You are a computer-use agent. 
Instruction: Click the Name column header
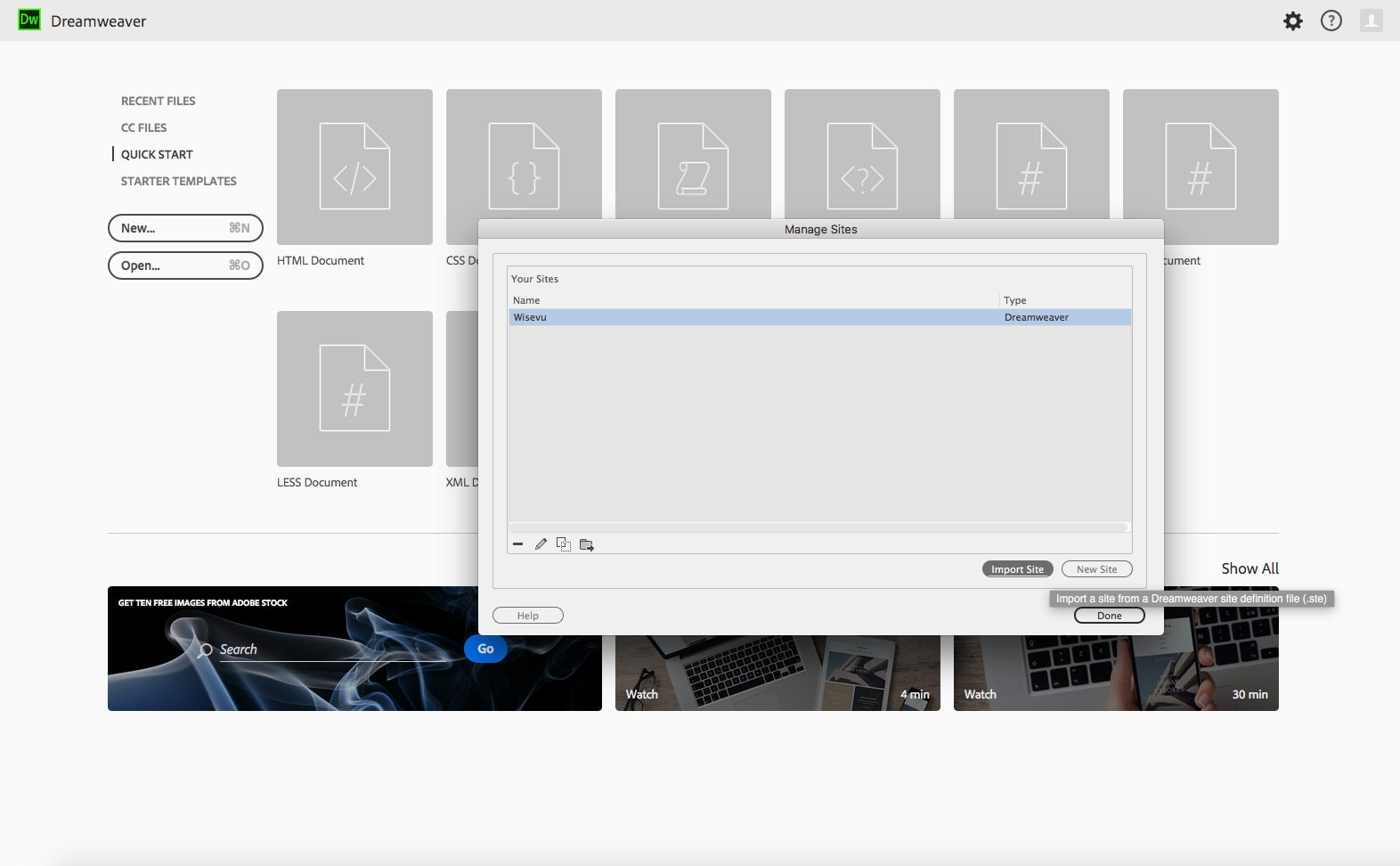(526, 300)
